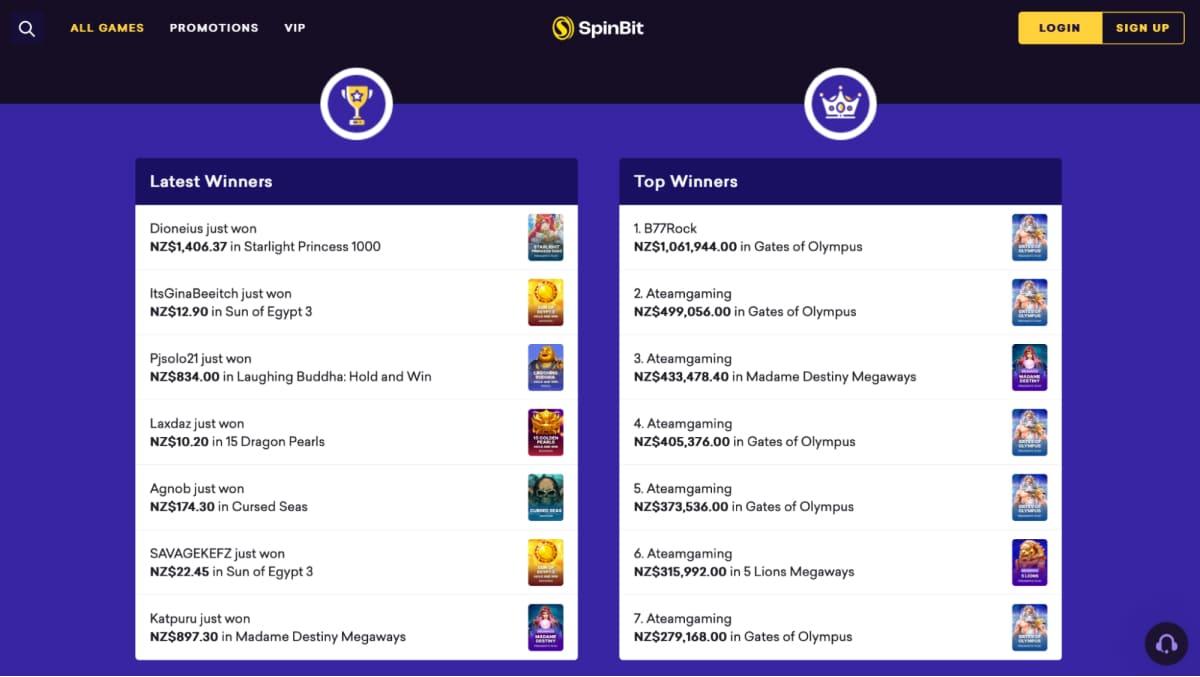Image resolution: width=1200 pixels, height=677 pixels.
Task: Open the VIP menu item
Action: coord(295,28)
